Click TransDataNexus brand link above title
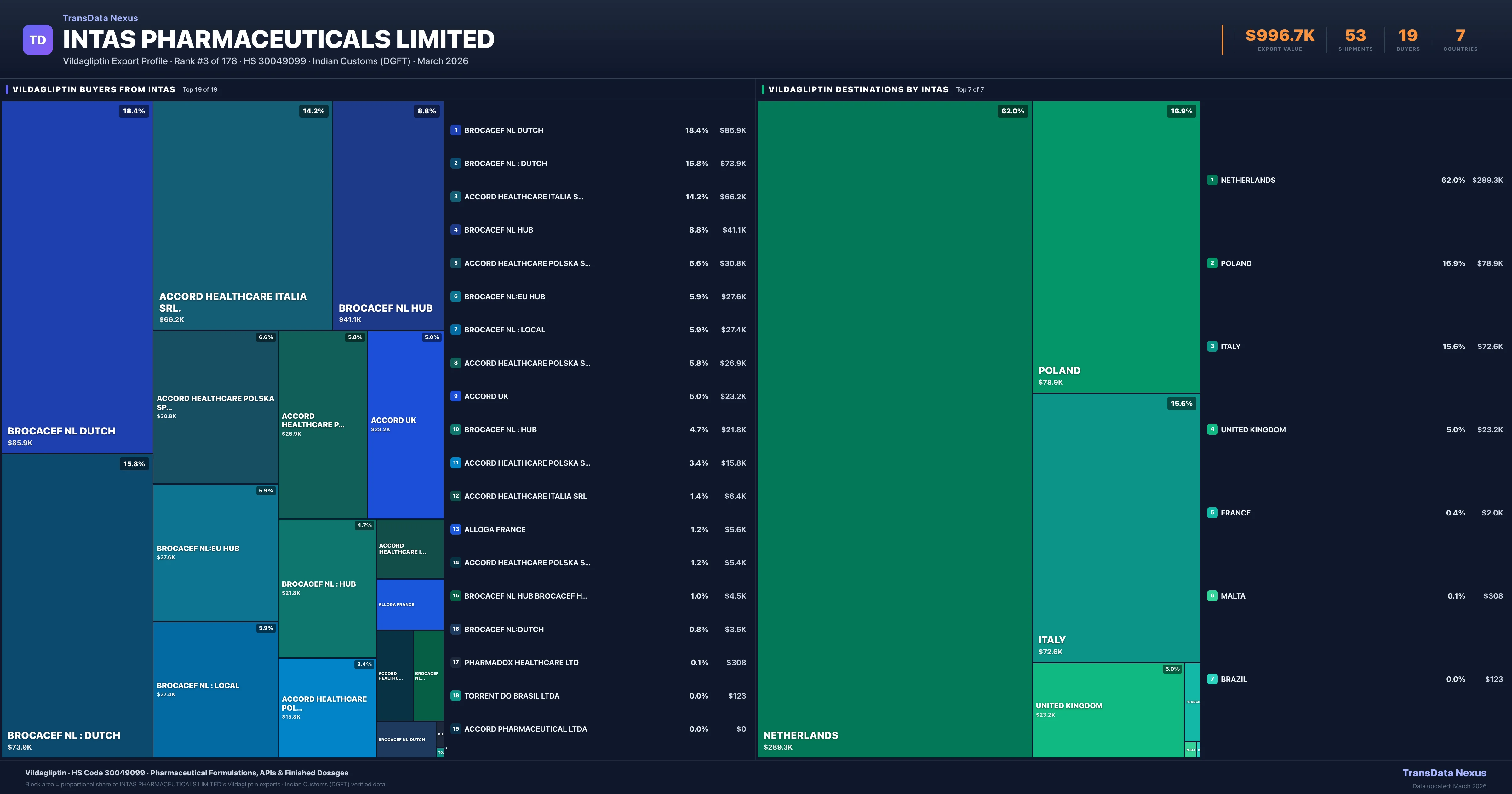This screenshot has width=1512, height=794. [100, 18]
